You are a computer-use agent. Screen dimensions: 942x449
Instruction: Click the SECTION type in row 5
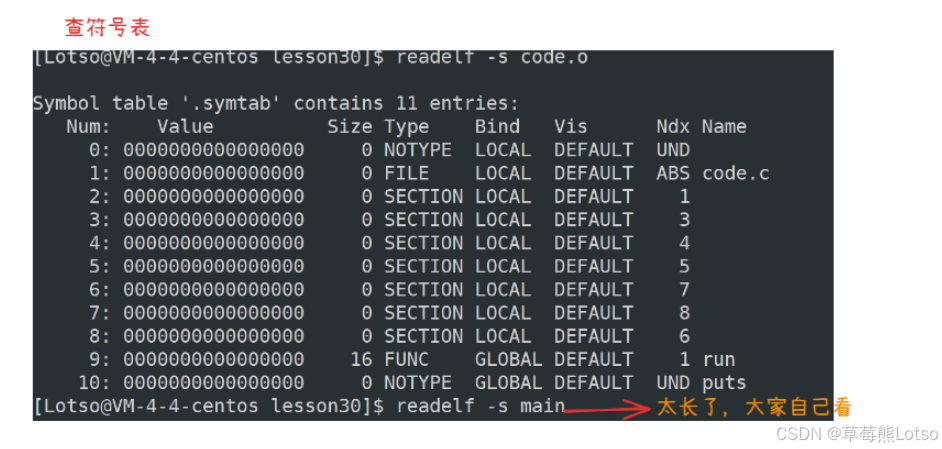[x=424, y=266]
